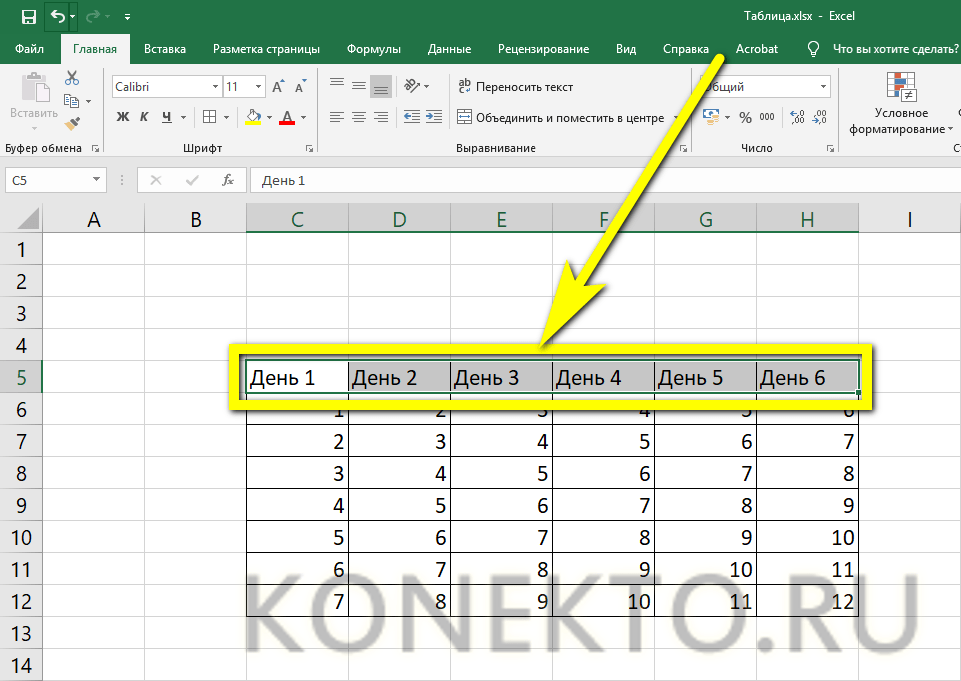Click the Enter checkmark icon in formula bar
The width and height of the screenshot is (961, 681).
tap(192, 180)
